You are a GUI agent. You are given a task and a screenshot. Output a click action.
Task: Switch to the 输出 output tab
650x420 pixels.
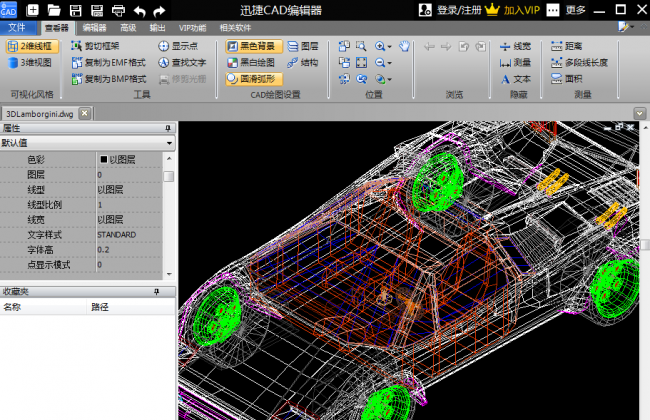[158, 28]
